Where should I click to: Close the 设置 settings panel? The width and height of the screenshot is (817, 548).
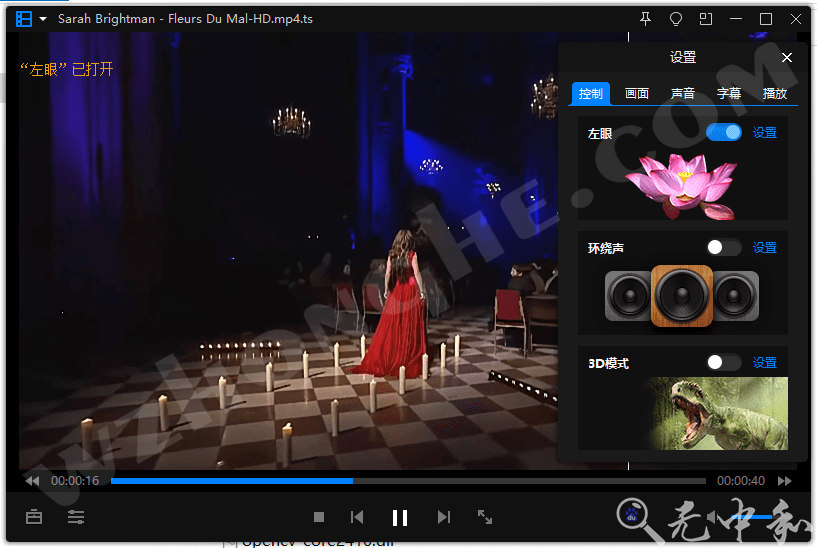click(787, 58)
